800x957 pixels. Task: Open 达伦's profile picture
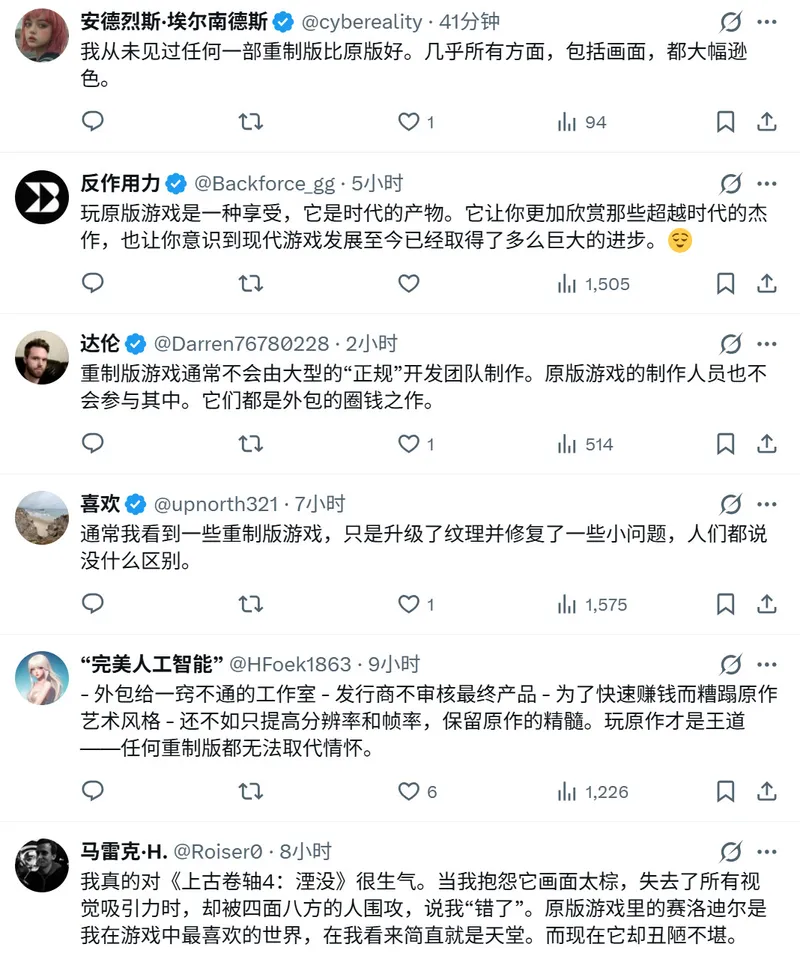(x=41, y=357)
